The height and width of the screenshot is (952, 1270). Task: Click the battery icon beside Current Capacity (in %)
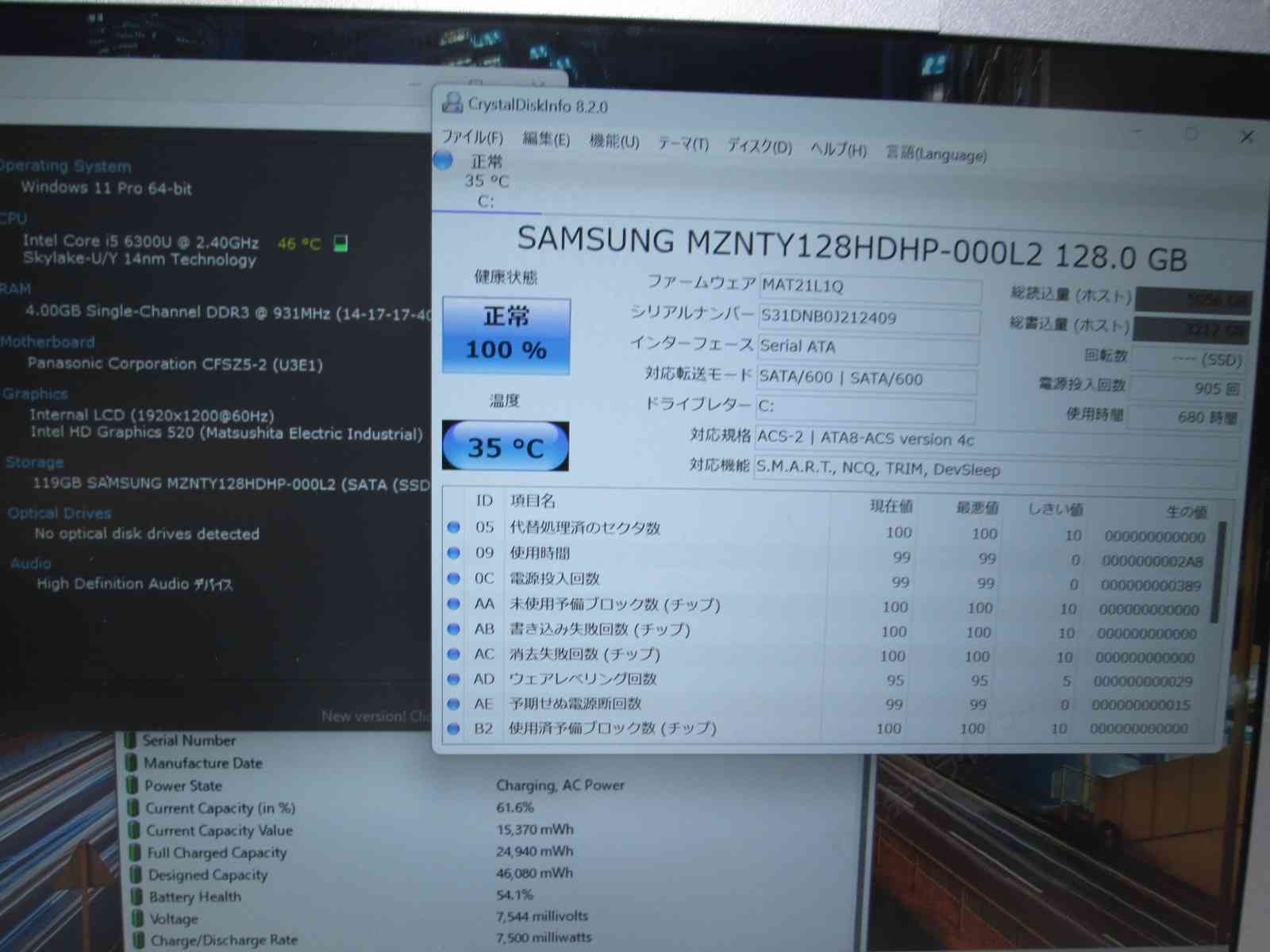133,808
